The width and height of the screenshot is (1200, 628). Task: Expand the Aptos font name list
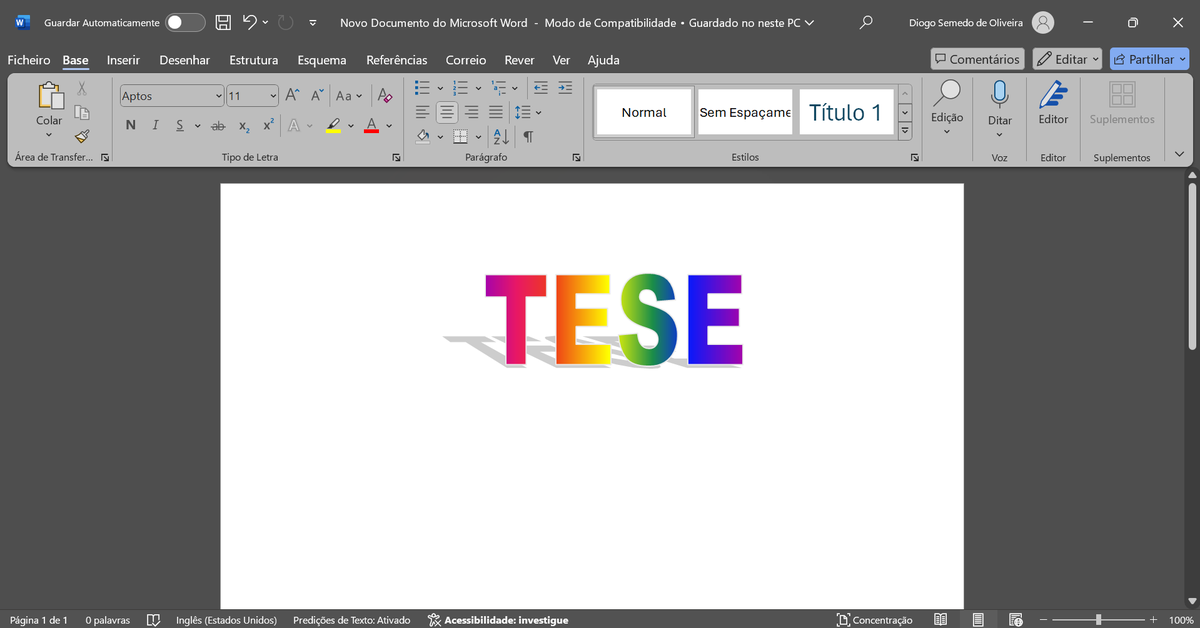pyautogui.click(x=218, y=95)
